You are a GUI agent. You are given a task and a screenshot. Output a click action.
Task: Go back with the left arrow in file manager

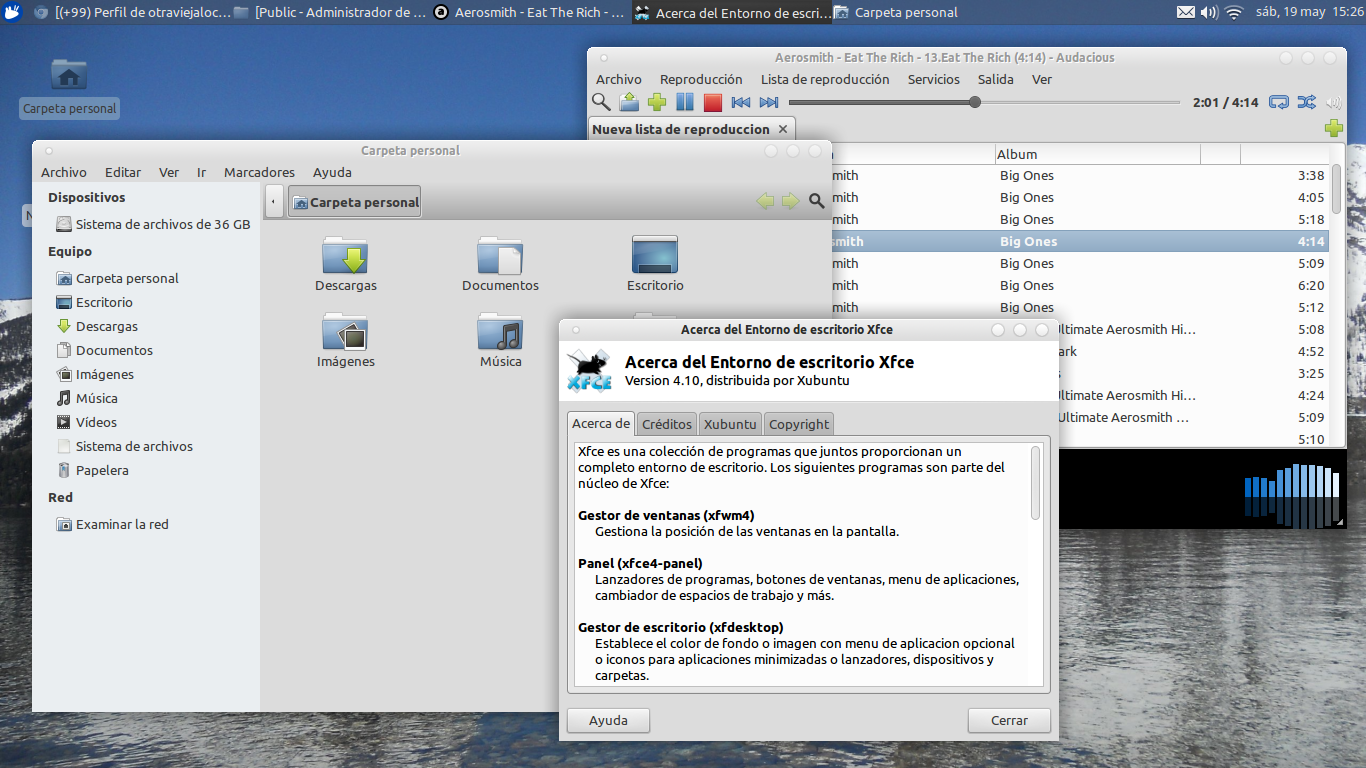coord(765,201)
